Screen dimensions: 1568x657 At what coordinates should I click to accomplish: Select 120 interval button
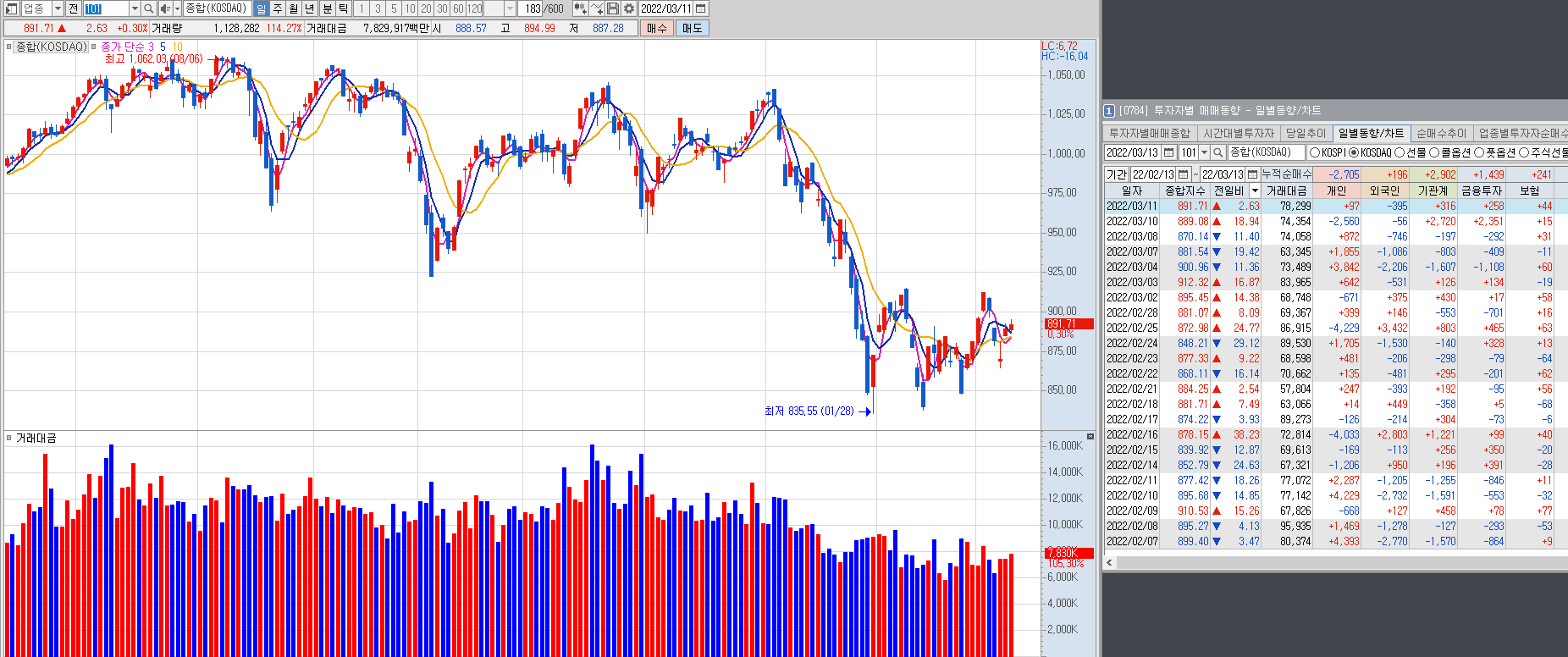[474, 8]
